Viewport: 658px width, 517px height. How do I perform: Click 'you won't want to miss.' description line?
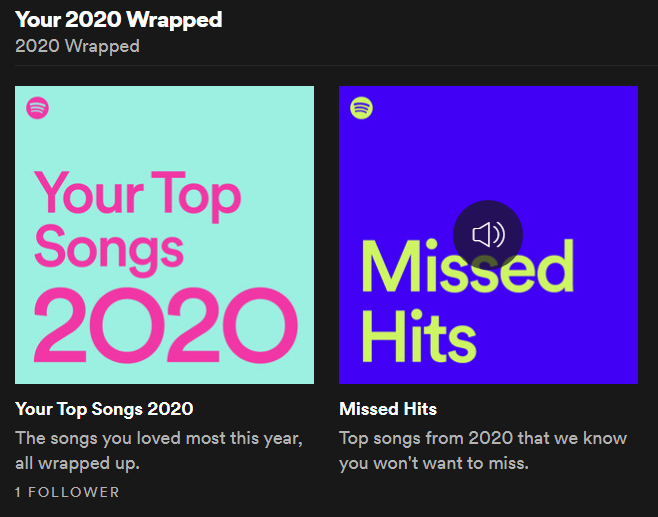pyautogui.click(x=433, y=463)
